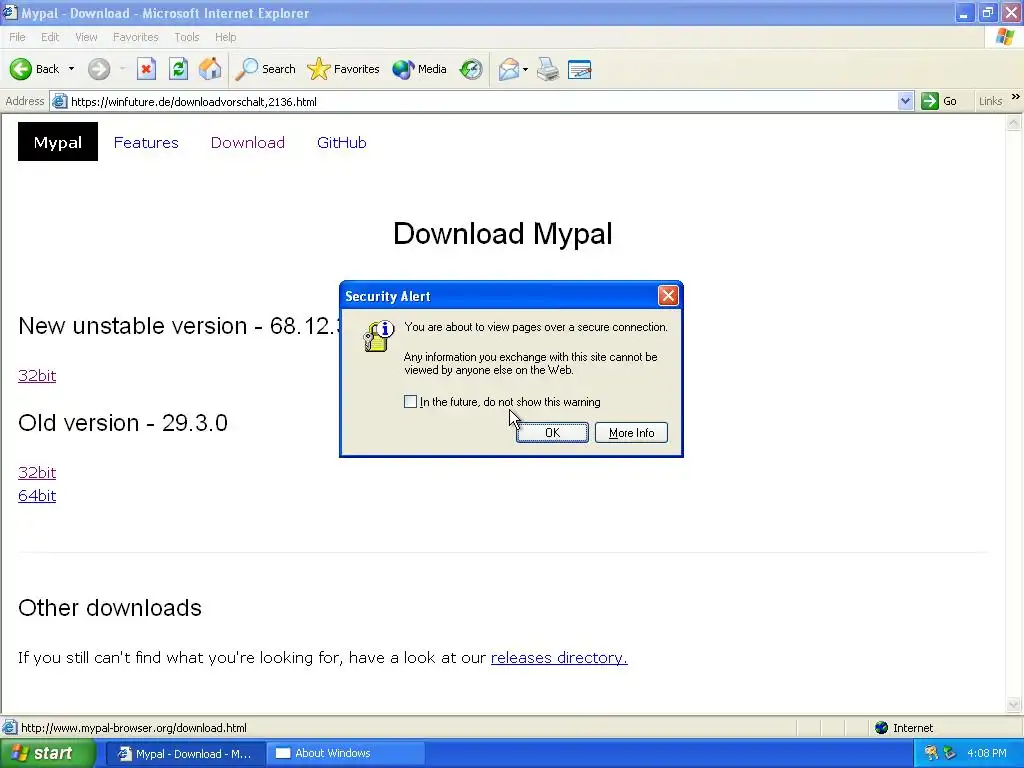Open the Download nav link
This screenshot has height=768, width=1024.
point(248,142)
